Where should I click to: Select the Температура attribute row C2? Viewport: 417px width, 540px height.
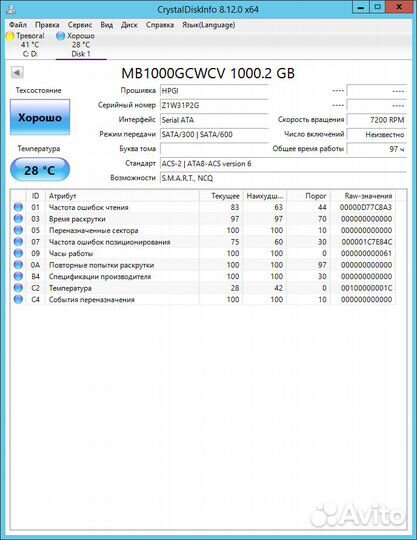click(204, 288)
